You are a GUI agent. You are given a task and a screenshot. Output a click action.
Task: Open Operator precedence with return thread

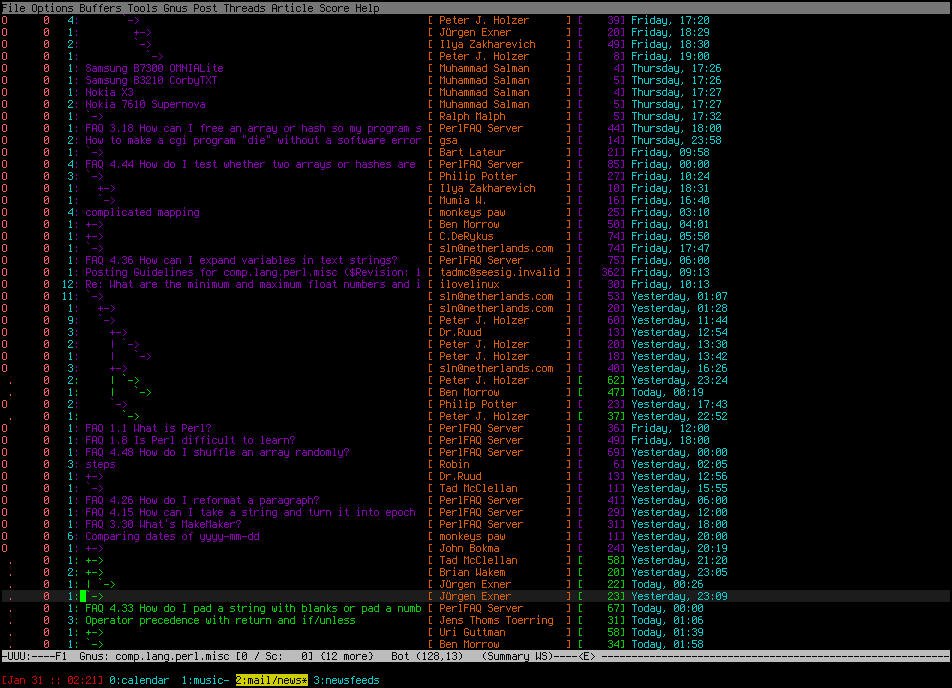(x=220, y=620)
